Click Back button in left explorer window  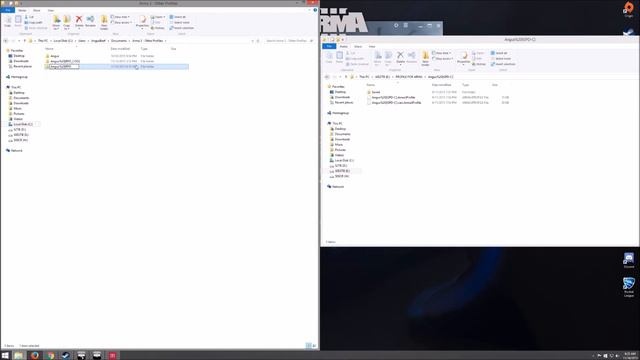coord(6,41)
